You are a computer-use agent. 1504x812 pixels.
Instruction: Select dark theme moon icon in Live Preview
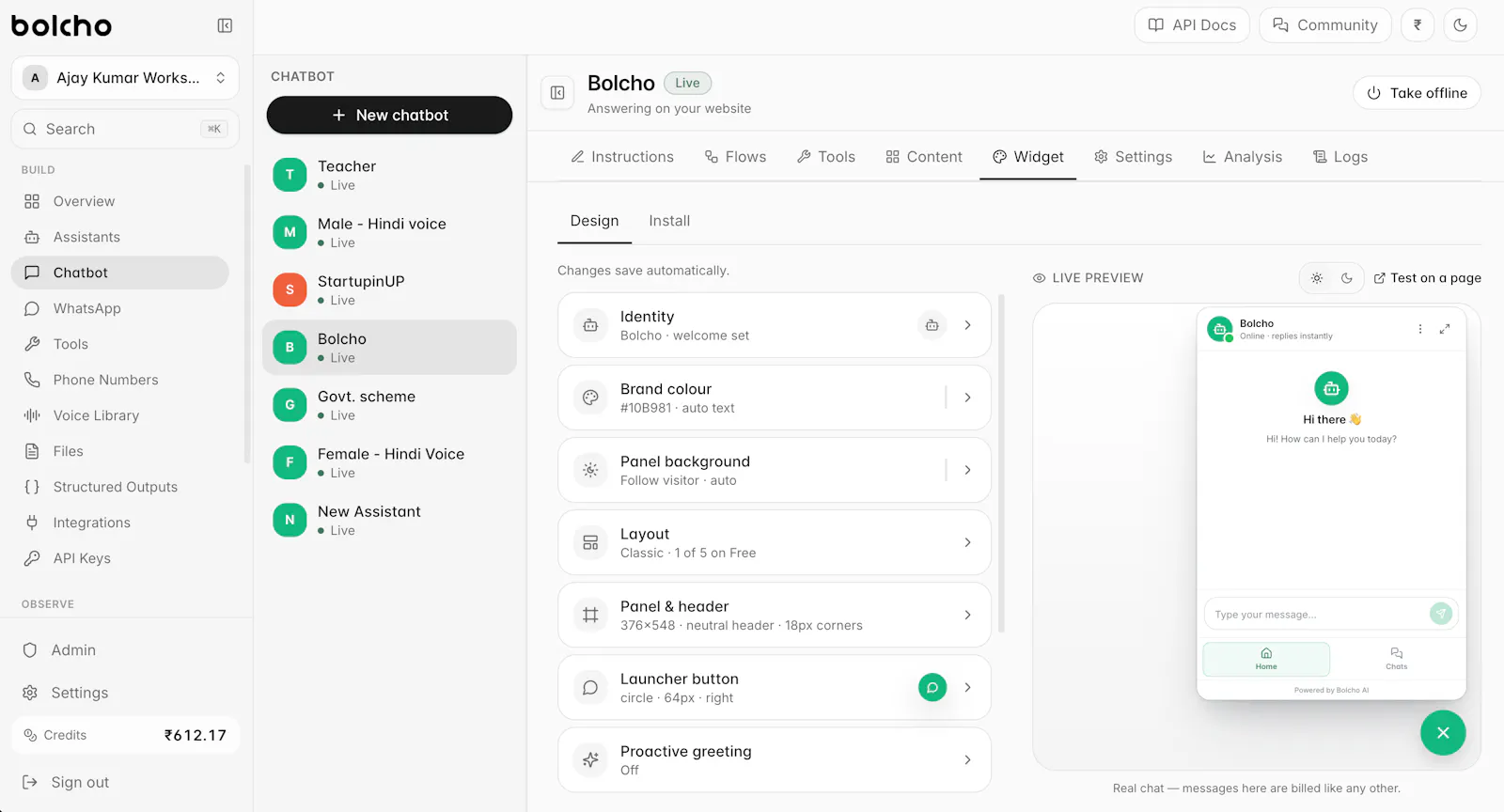pos(1347,278)
